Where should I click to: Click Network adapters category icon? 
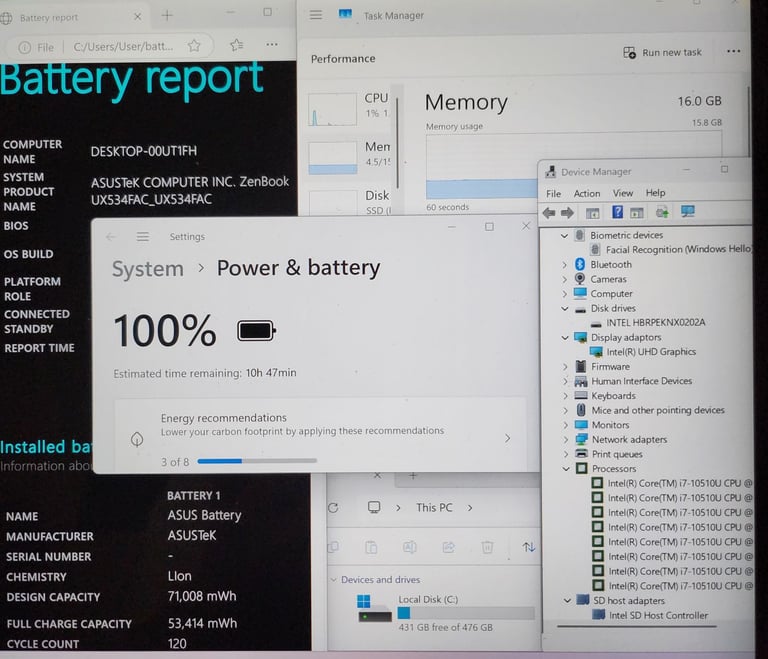581,439
